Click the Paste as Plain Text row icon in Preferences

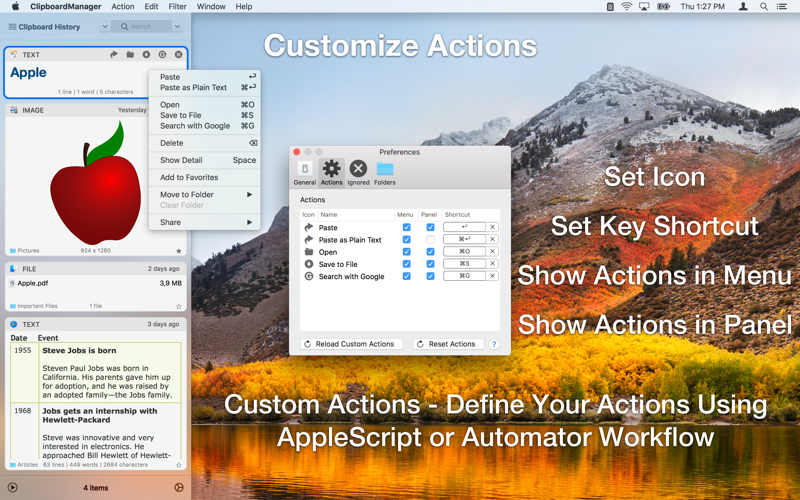309,239
